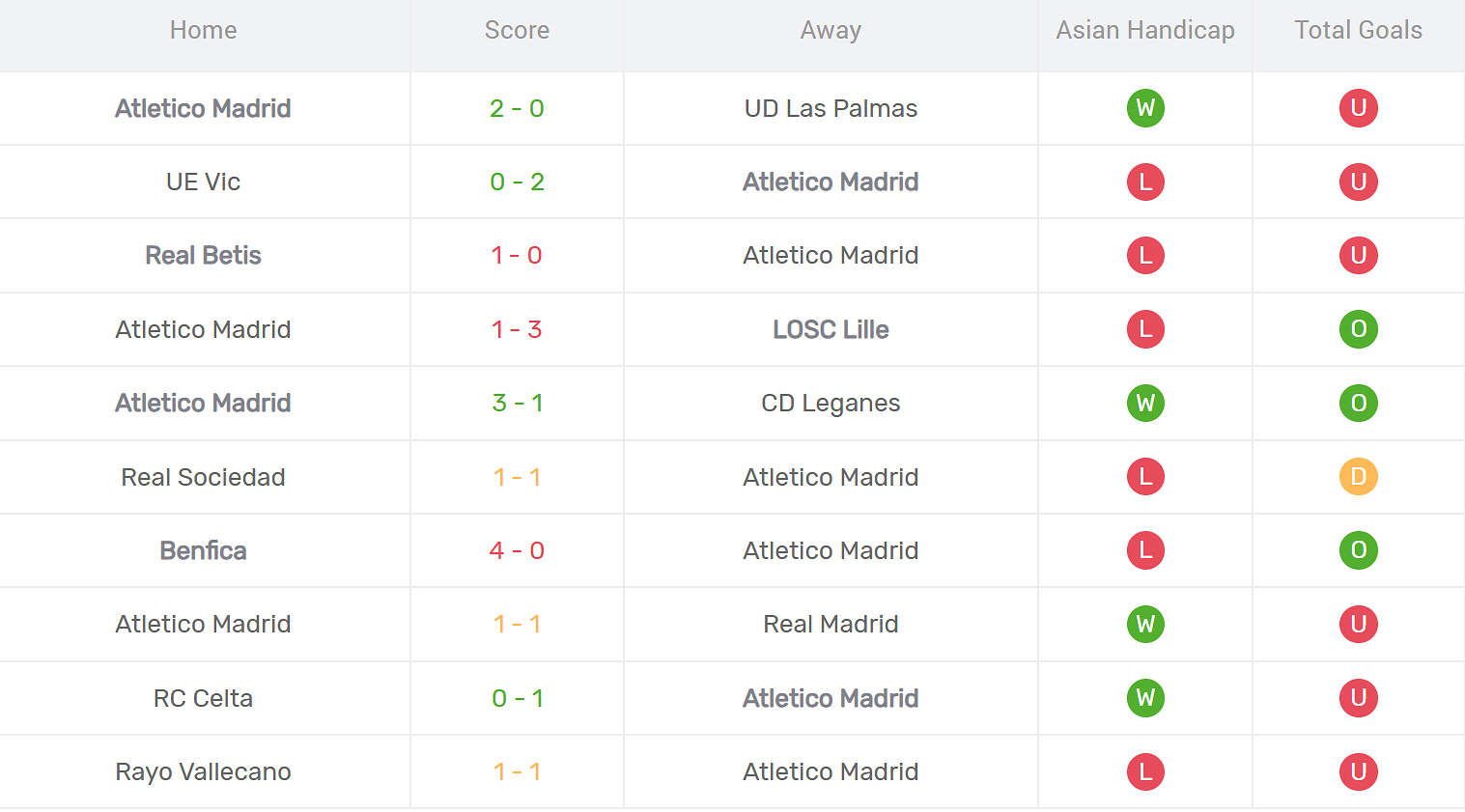This screenshot has width=1465, height=812.
Task: Click the orange D total goals badge
Action: (1358, 477)
